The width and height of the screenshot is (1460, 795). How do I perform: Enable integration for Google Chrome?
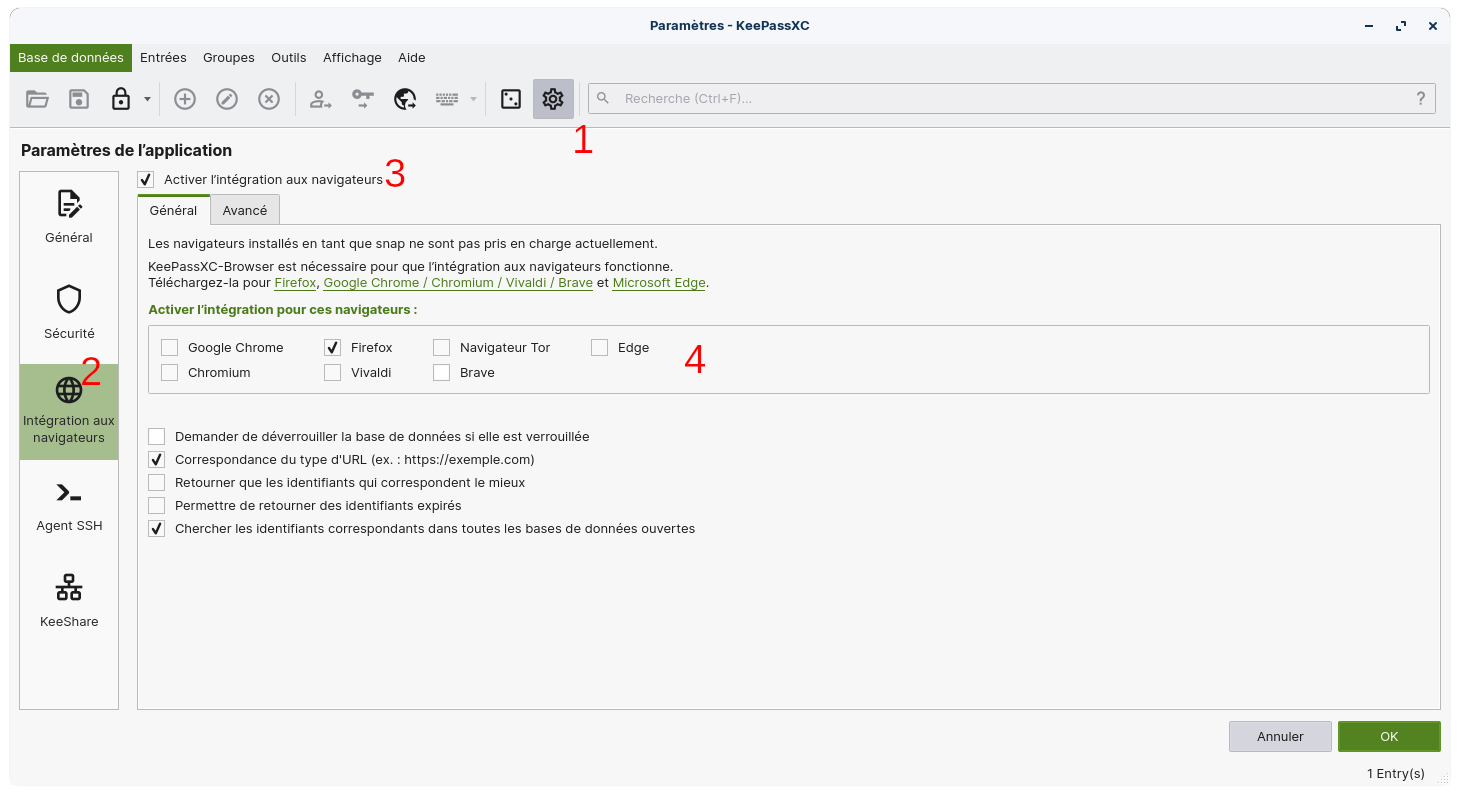pos(170,348)
